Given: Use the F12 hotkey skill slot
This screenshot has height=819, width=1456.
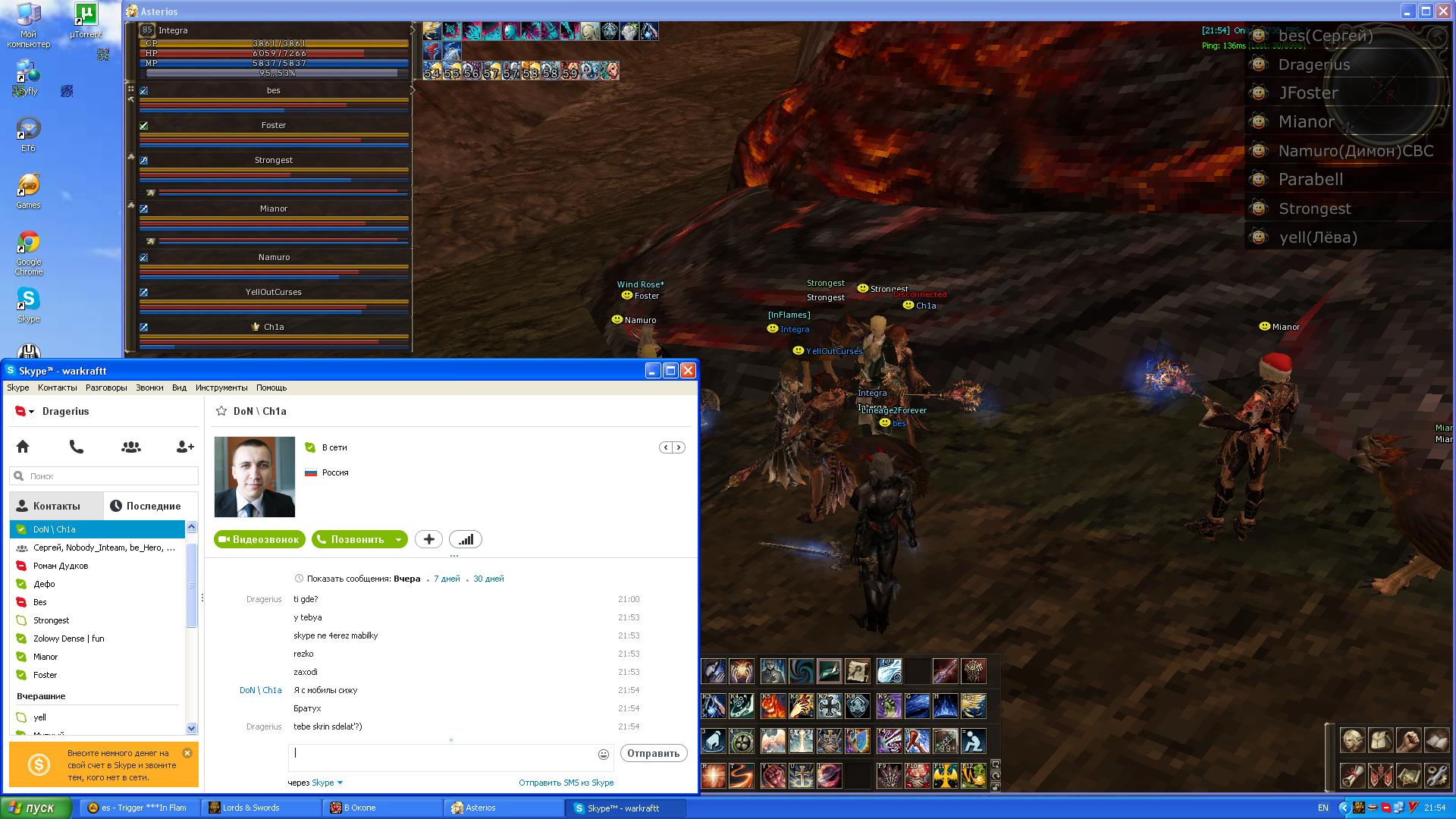Looking at the screenshot, I should coord(974,776).
